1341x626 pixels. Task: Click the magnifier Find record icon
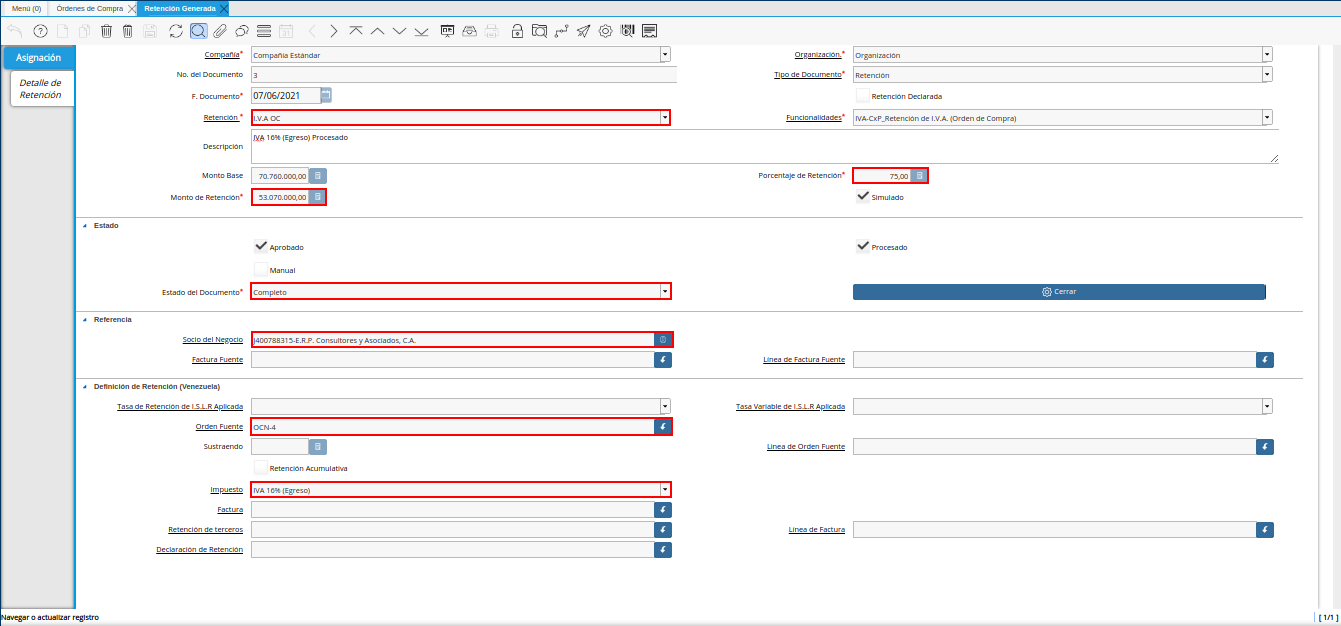(198, 31)
